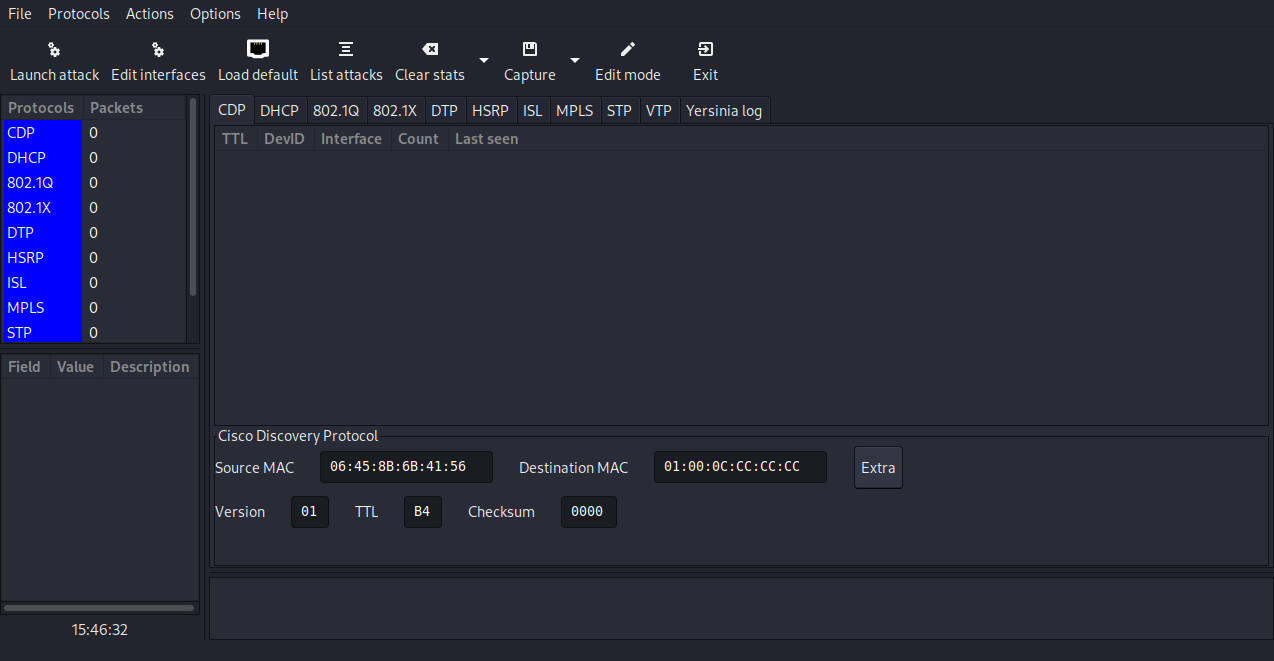Click the Exit toolbar icon

click(706, 49)
